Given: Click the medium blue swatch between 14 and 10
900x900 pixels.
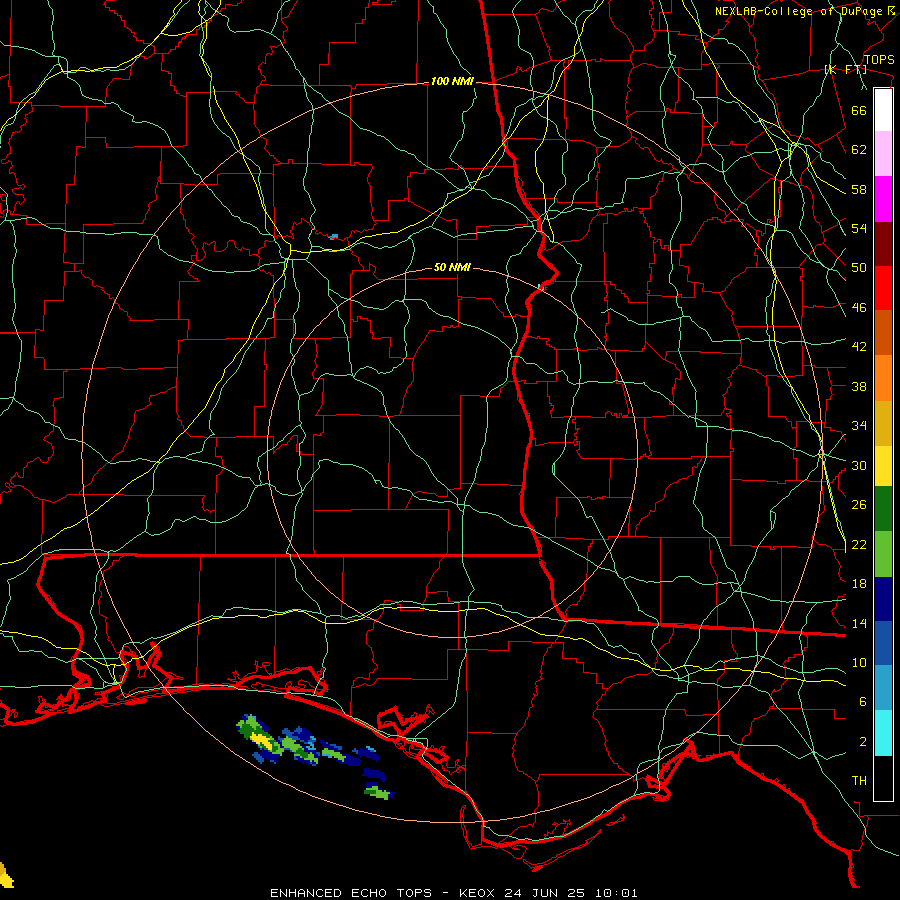Looking at the screenshot, I should [883, 643].
